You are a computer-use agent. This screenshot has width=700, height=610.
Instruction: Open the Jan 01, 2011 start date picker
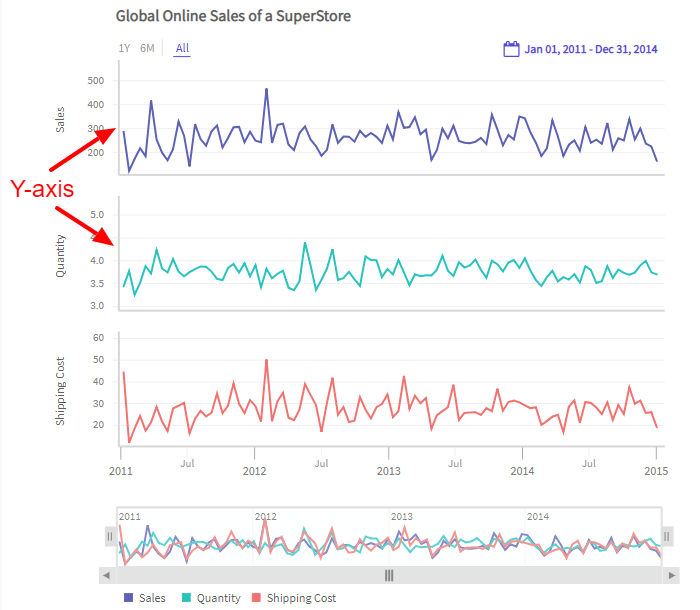click(556, 49)
